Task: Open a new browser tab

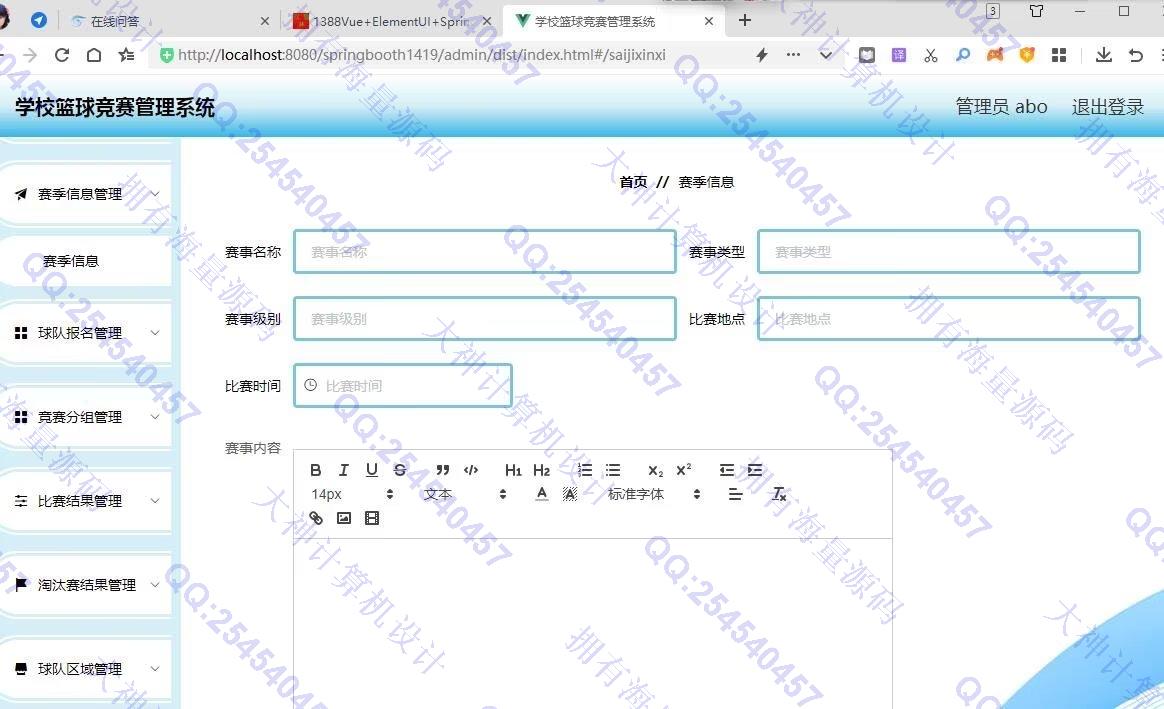Action: (745, 21)
